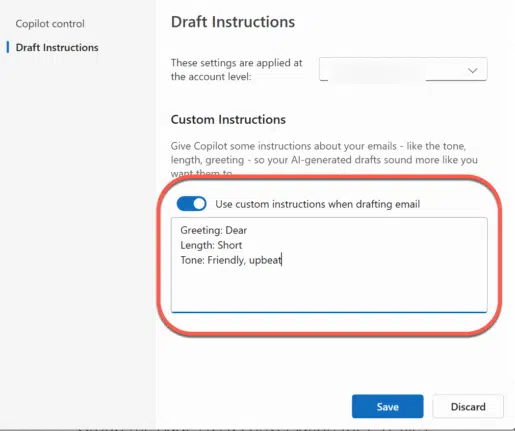Save the draft instruction settings

click(x=388, y=406)
